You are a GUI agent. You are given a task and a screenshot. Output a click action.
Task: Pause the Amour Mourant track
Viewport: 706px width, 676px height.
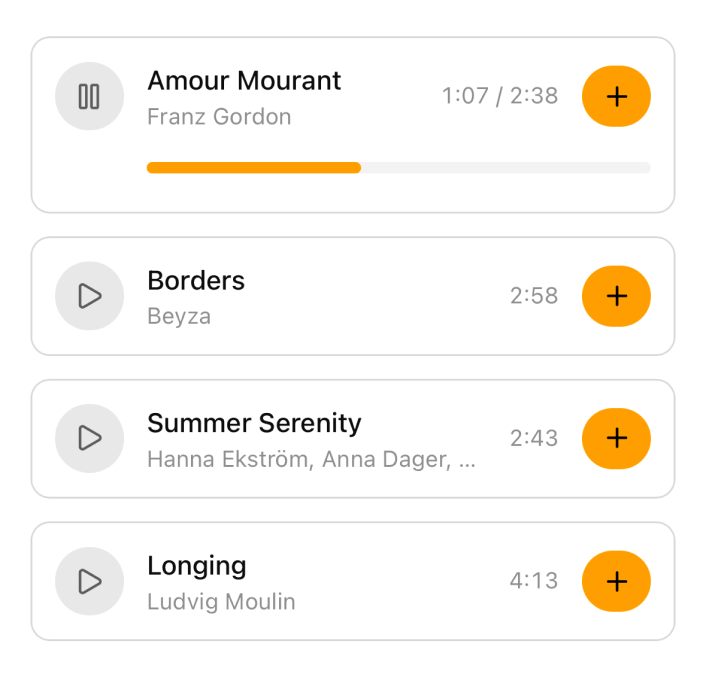(89, 96)
